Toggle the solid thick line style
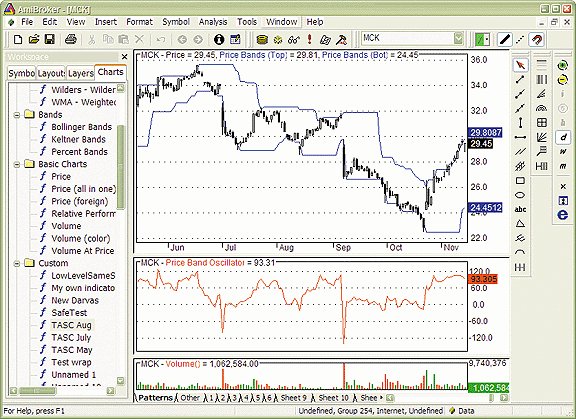The width and height of the screenshot is (576, 419). (505, 39)
